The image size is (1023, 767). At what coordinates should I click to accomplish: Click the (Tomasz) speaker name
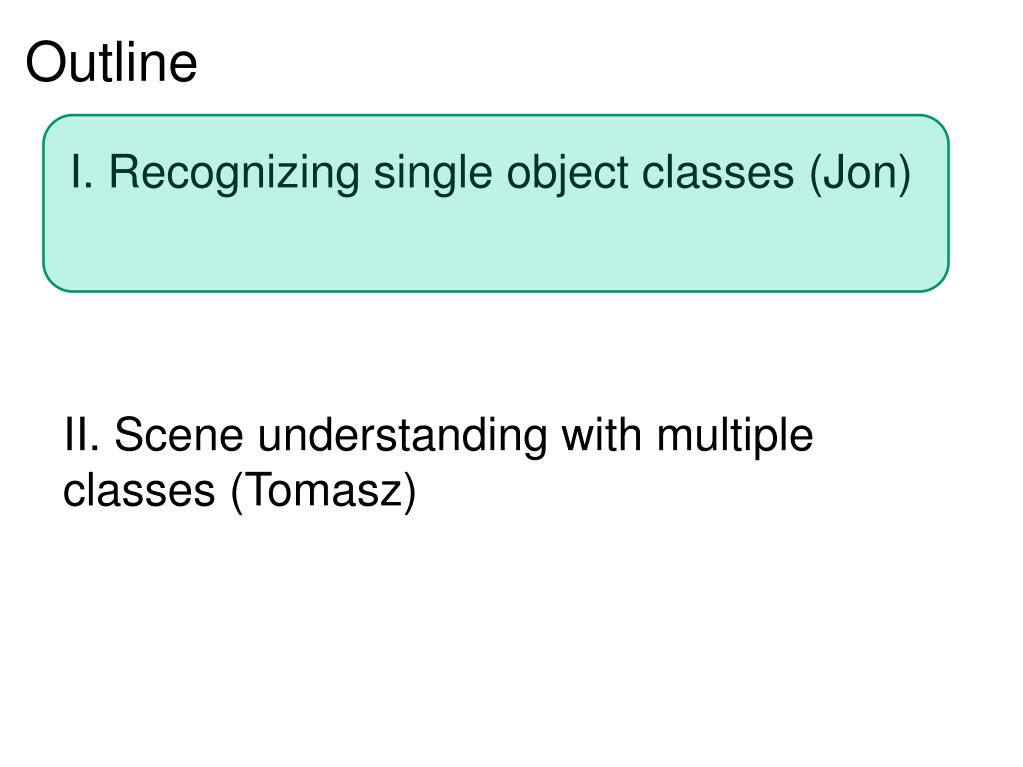point(323,490)
